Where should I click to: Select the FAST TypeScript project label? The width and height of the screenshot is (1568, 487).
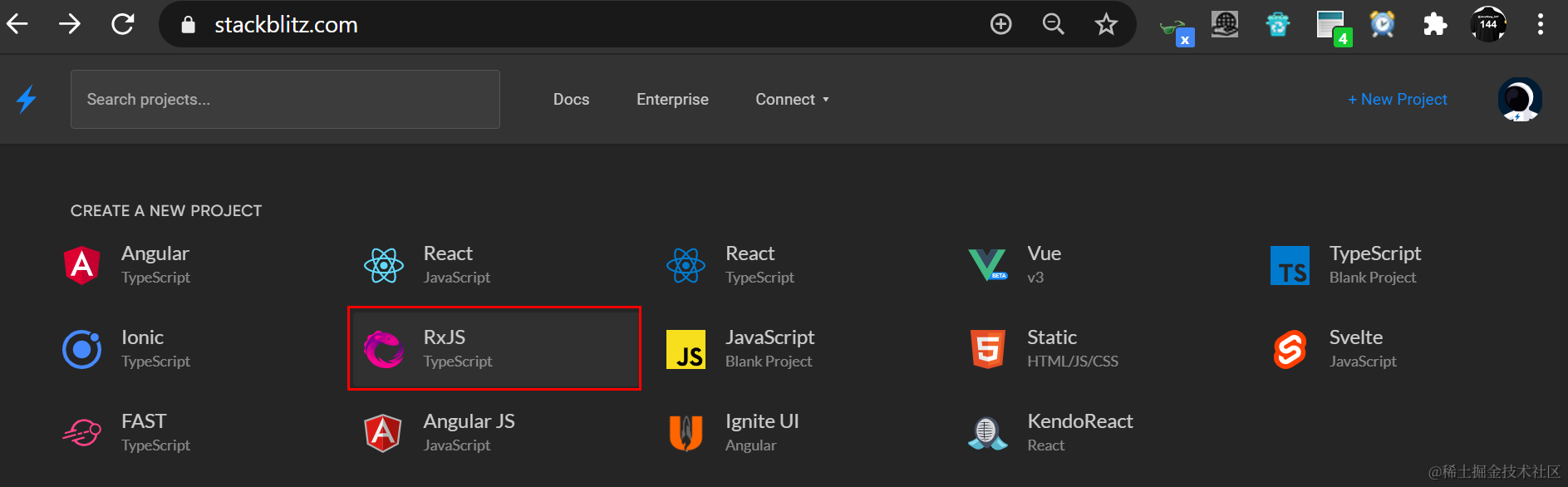(x=155, y=432)
